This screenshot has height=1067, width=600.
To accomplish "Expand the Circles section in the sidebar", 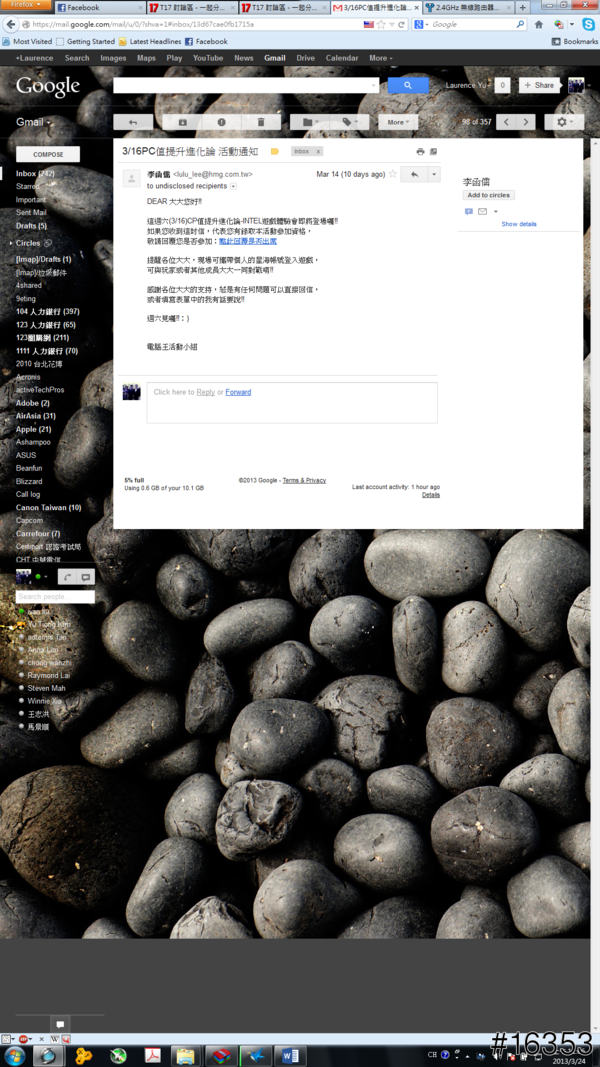I will (x=12, y=243).
